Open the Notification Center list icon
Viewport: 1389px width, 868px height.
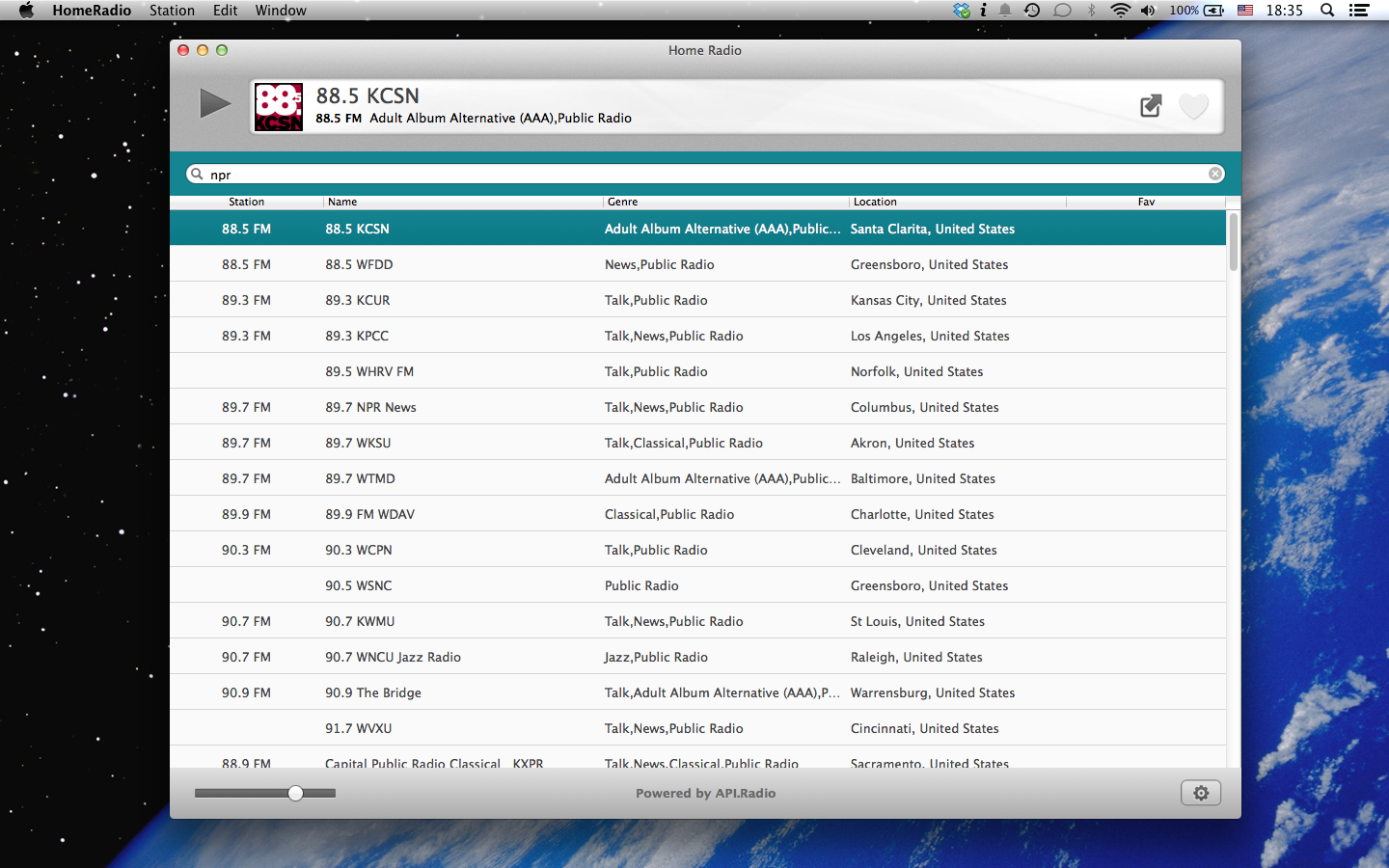(x=1359, y=11)
